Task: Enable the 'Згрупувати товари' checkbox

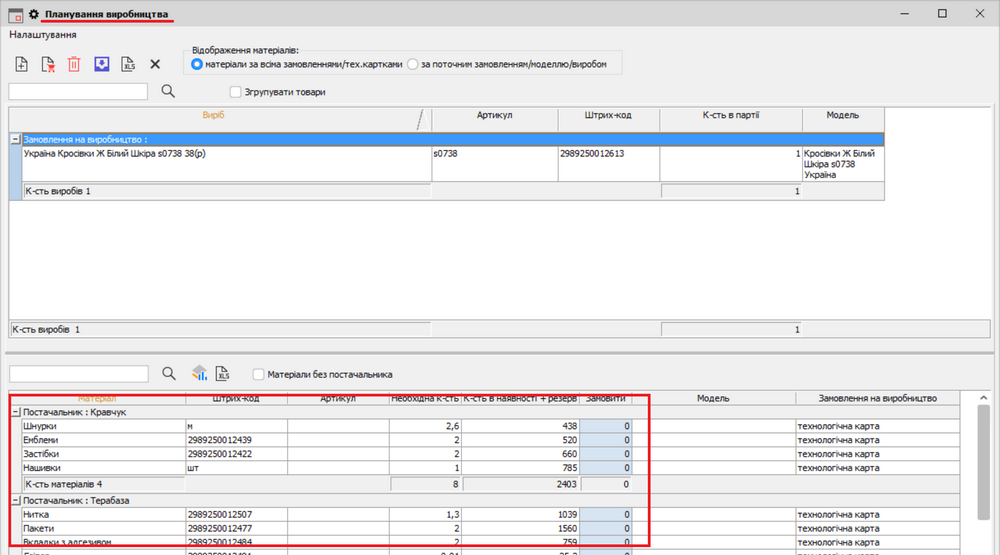Action: pos(236,92)
